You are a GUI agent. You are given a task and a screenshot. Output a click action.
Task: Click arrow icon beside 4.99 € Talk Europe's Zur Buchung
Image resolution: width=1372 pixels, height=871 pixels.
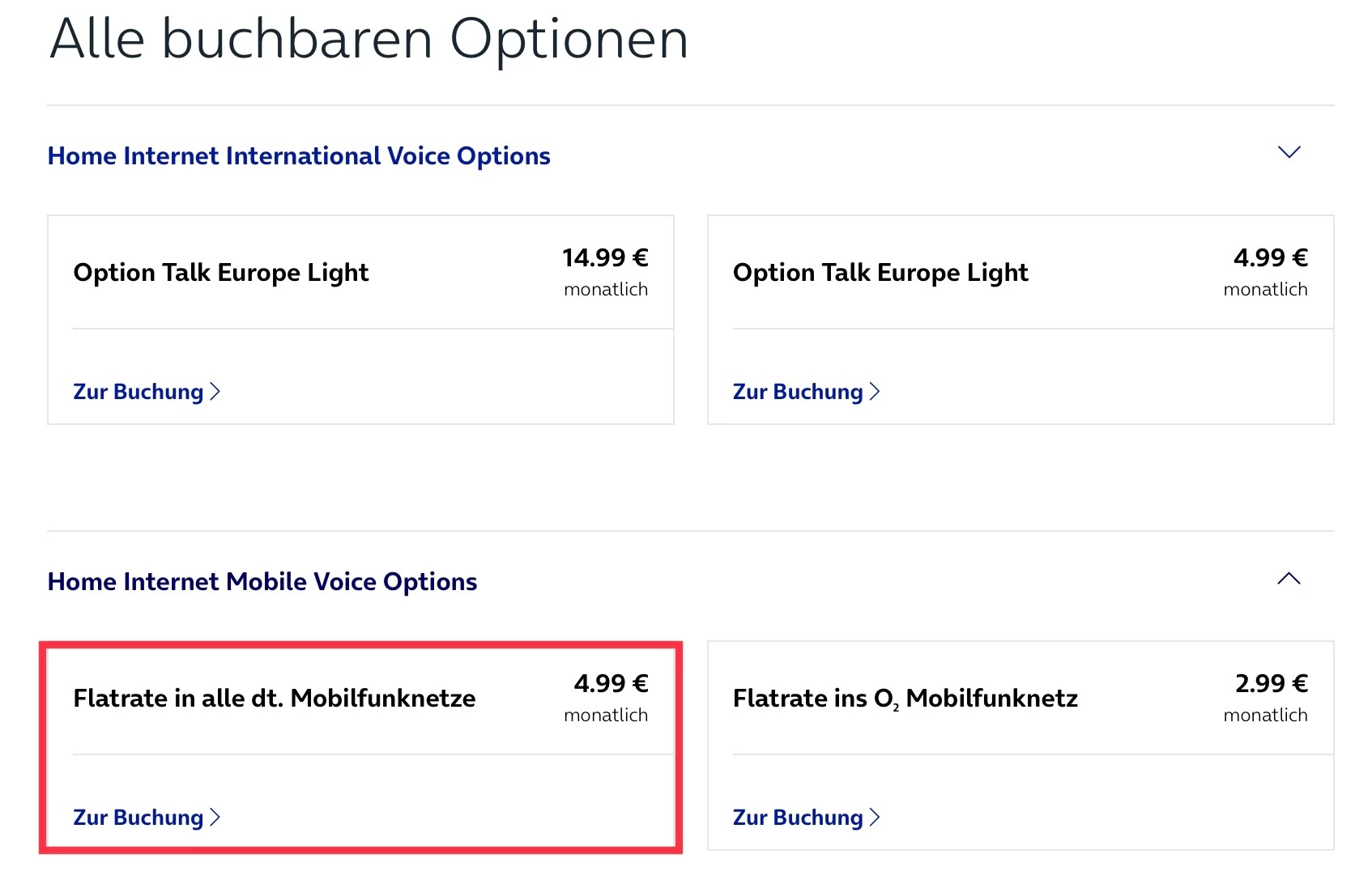(875, 392)
